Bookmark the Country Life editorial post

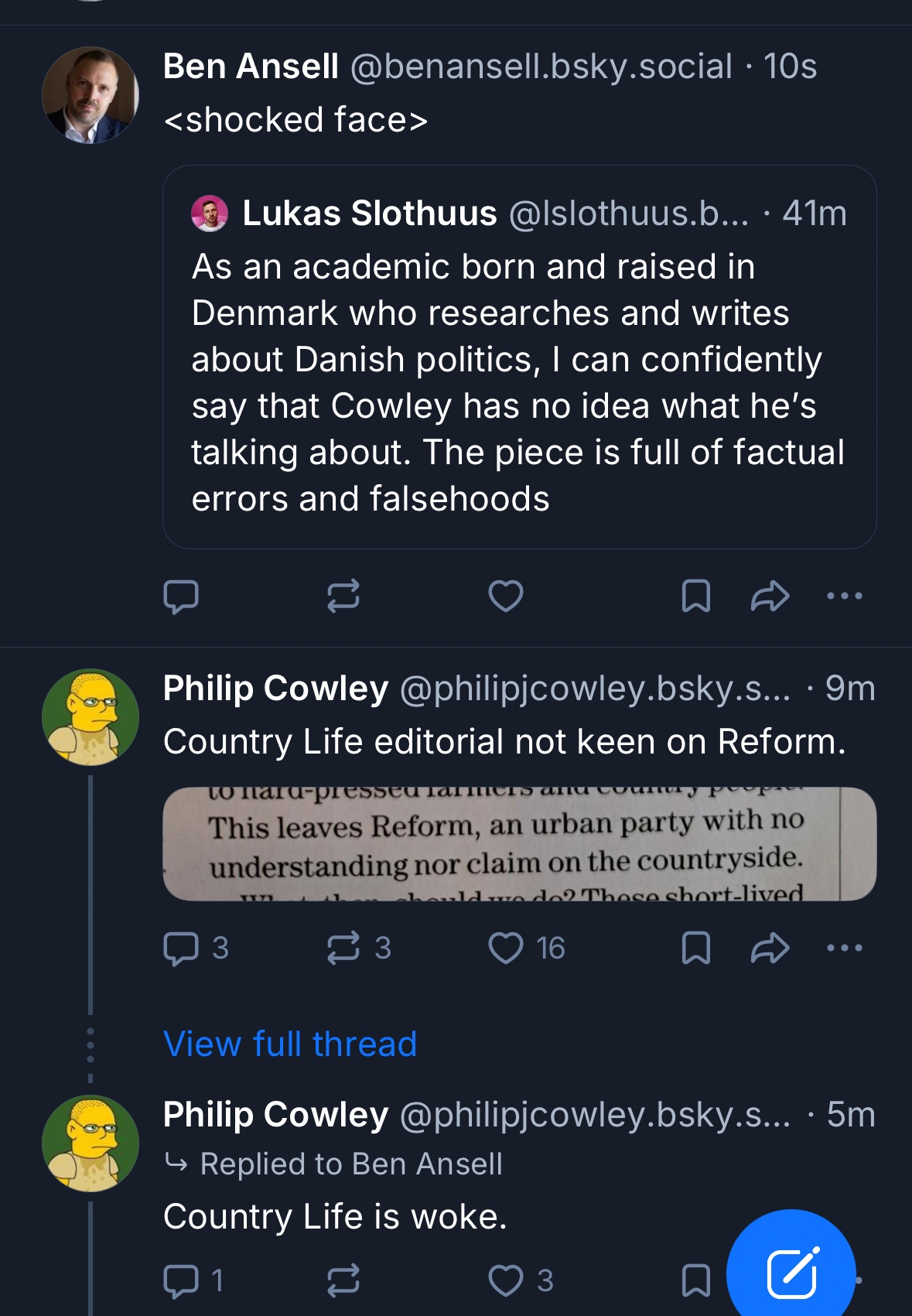click(695, 949)
